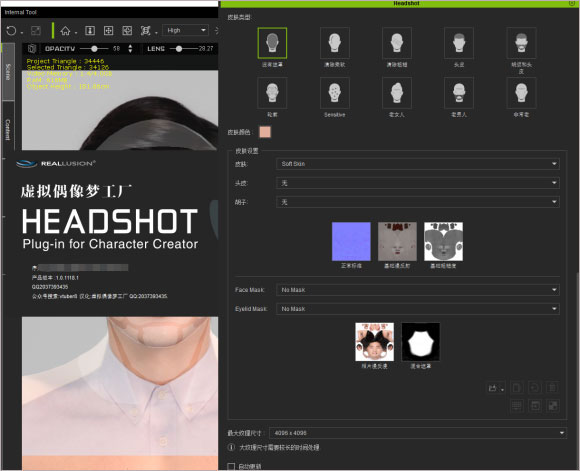Switch to the Scene side tab
The image size is (580, 471).
coord(8,72)
